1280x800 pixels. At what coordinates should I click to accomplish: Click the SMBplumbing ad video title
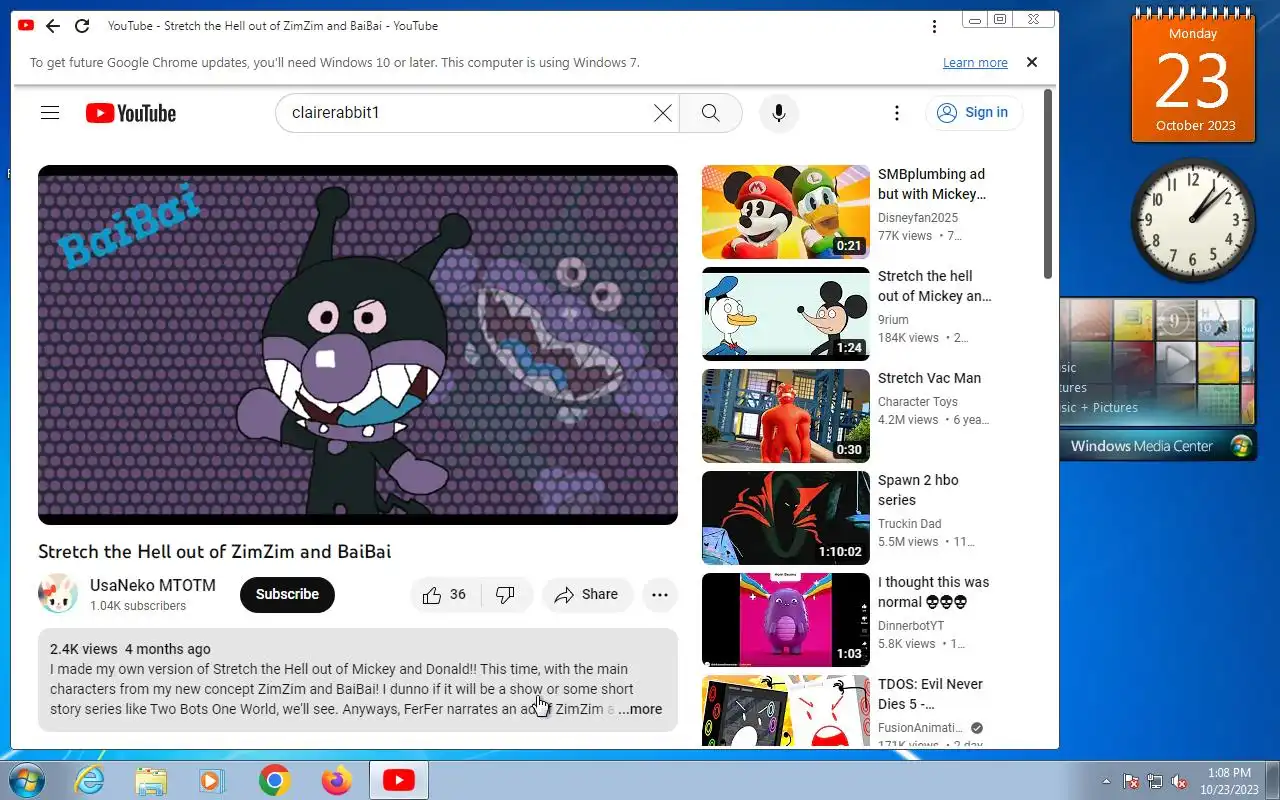[x=932, y=184]
